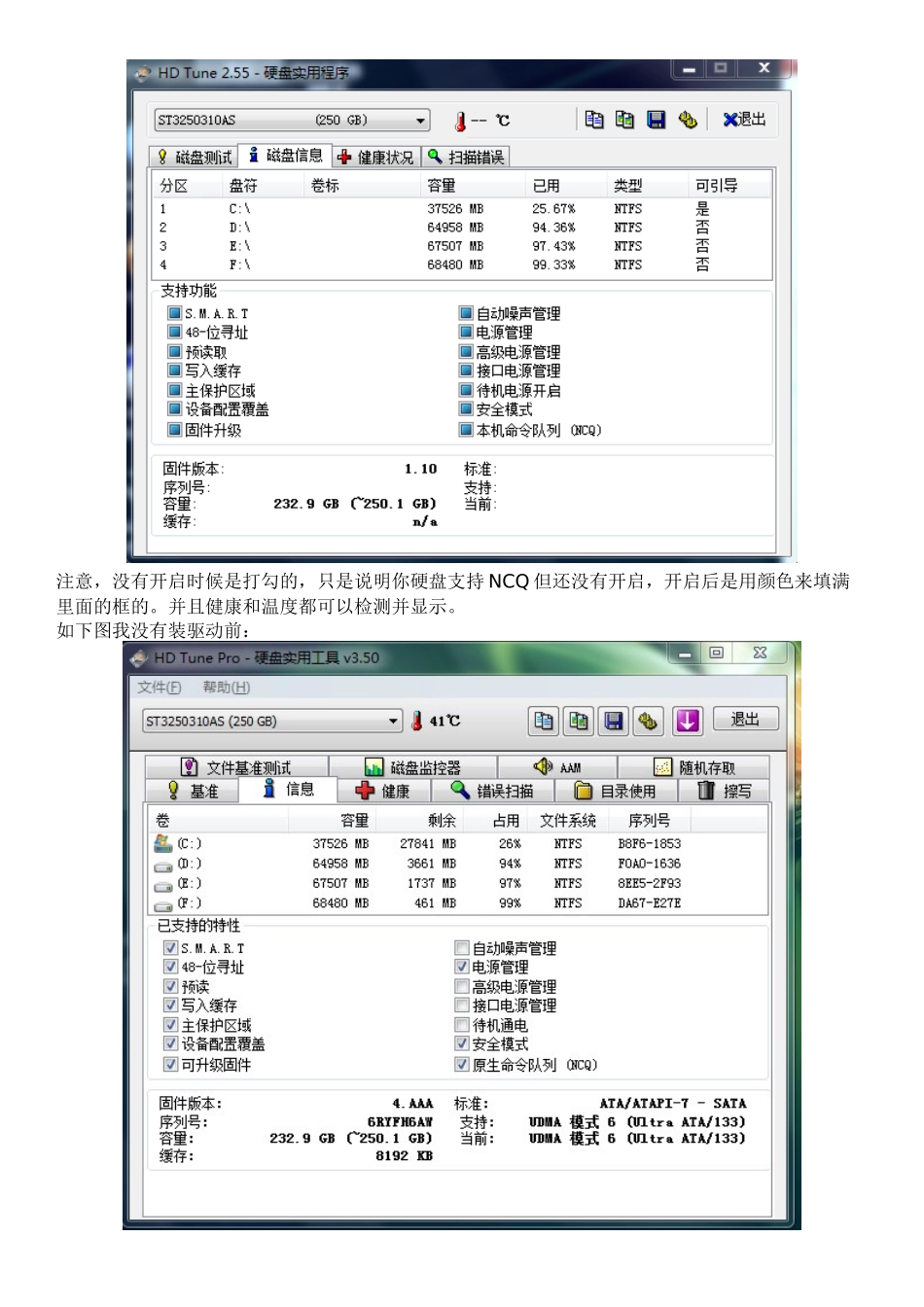Toggle 原生命令队列 (NCQ) checkbox

coord(462,1064)
